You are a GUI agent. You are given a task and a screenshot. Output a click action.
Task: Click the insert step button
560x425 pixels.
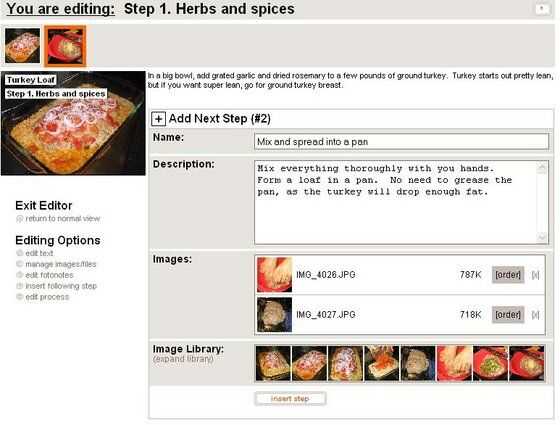(x=290, y=399)
